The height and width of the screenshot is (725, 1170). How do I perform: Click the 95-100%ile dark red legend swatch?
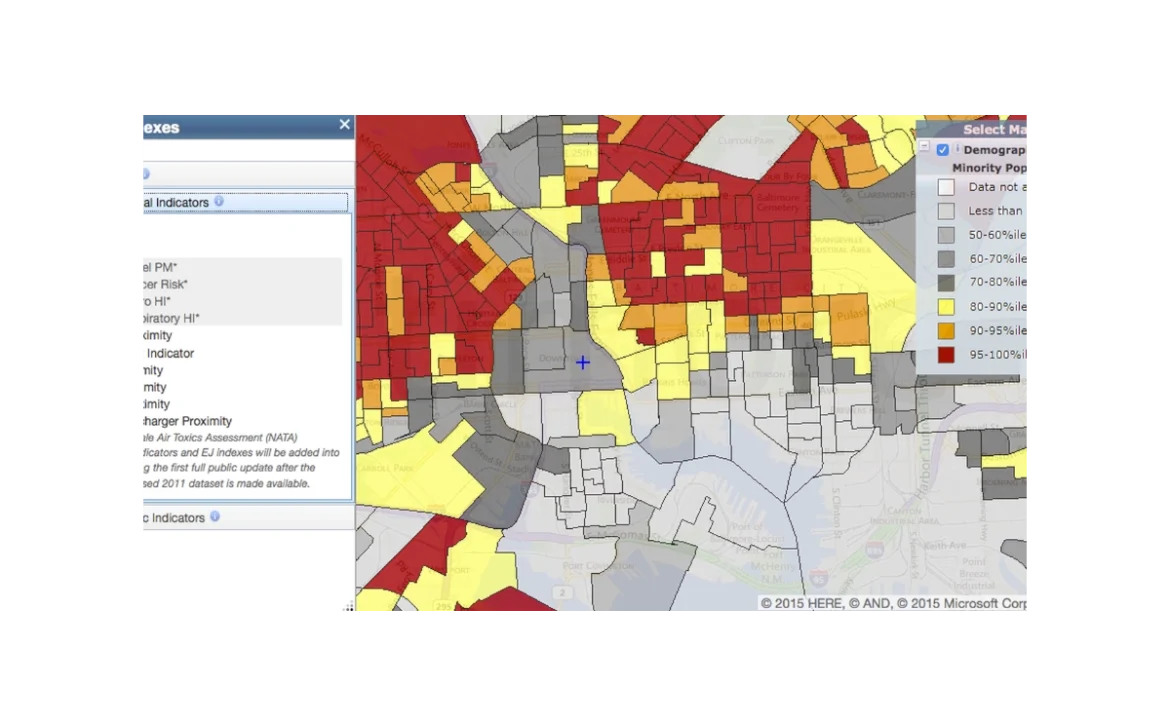tap(946, 355)
